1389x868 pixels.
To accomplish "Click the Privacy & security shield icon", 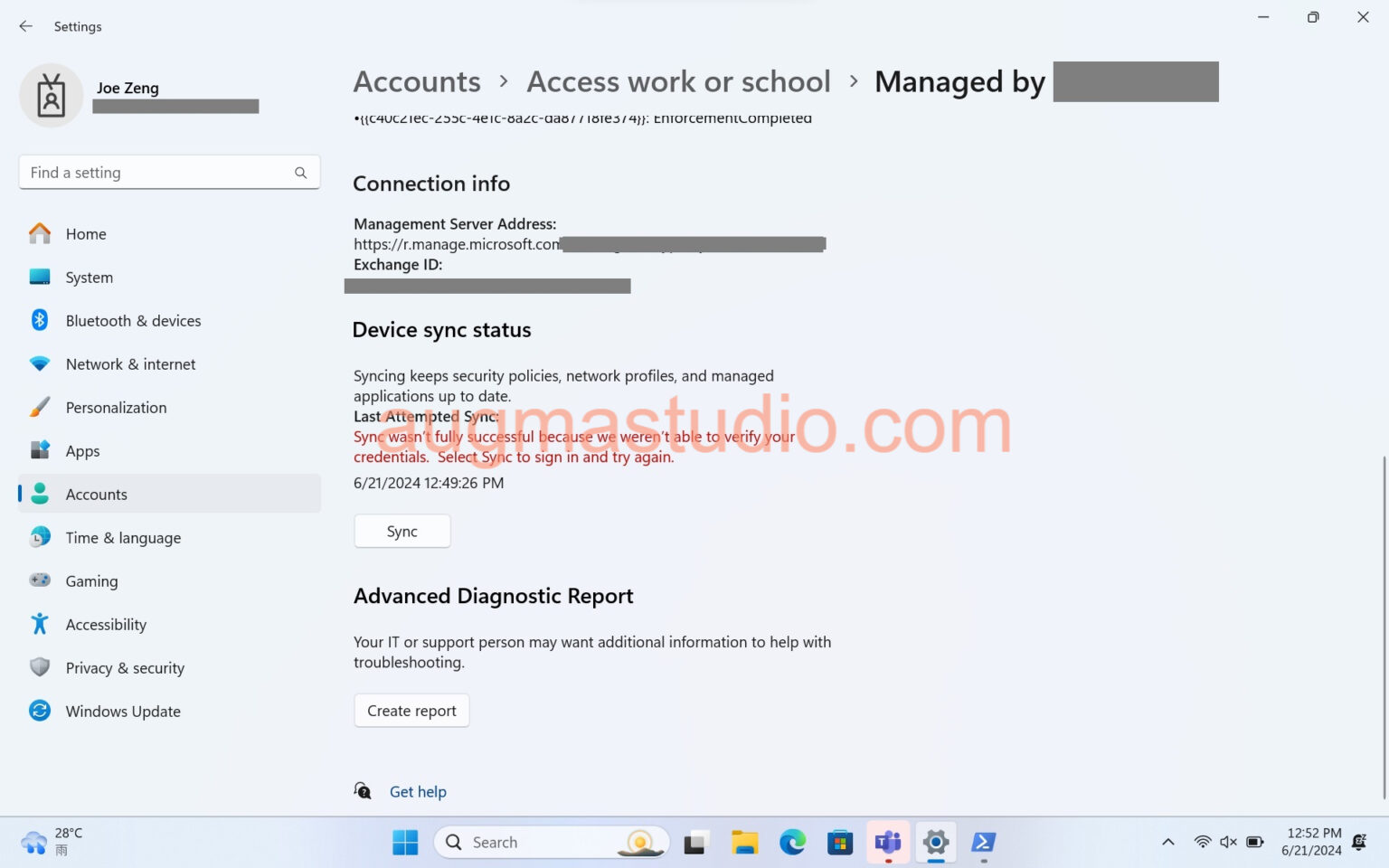I will (x=40, y=667).
